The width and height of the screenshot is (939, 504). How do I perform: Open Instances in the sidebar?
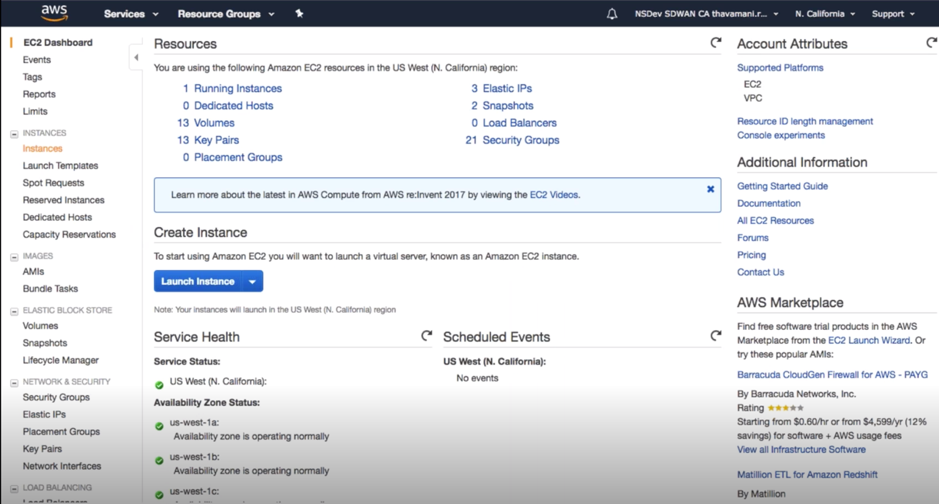coord(43,148)
